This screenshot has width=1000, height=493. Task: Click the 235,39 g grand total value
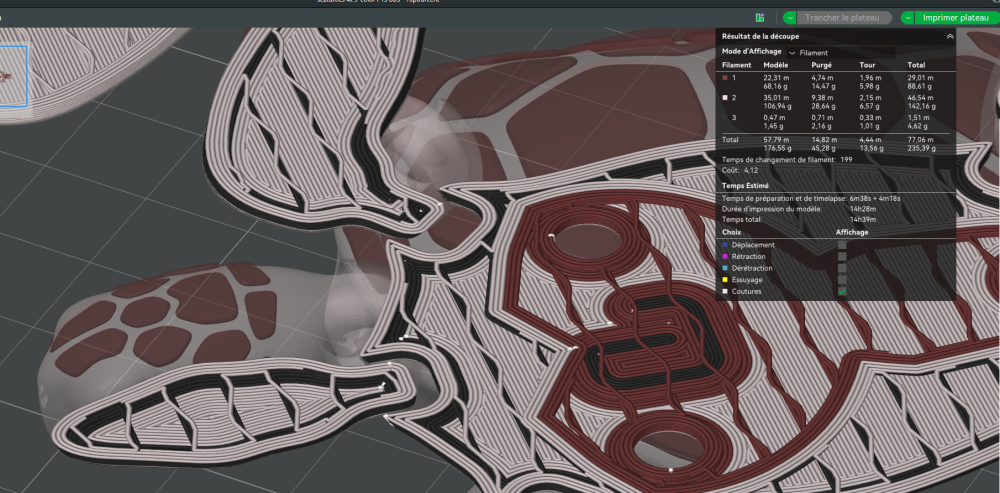(922, 148)
